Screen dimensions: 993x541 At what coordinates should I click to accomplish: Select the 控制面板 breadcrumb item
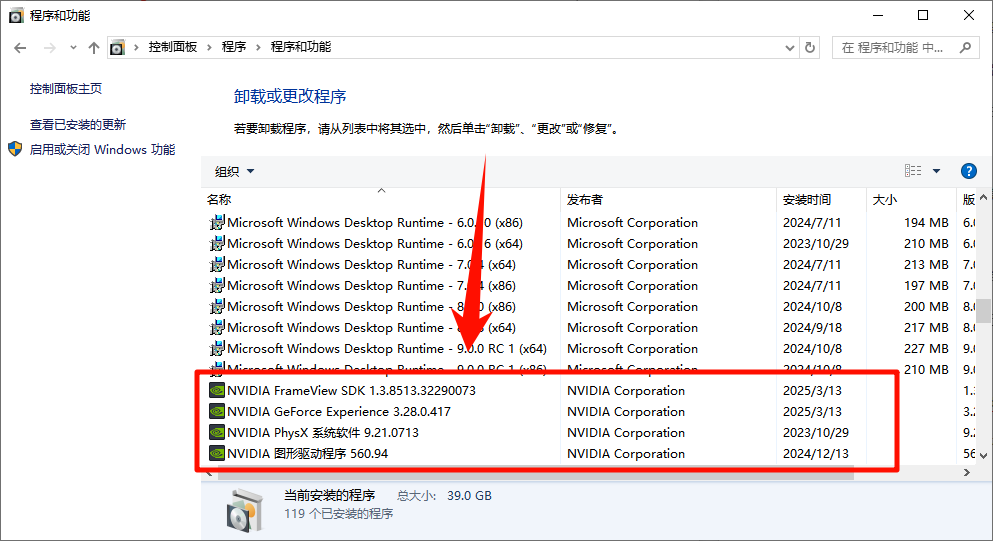tap(172, 47)
